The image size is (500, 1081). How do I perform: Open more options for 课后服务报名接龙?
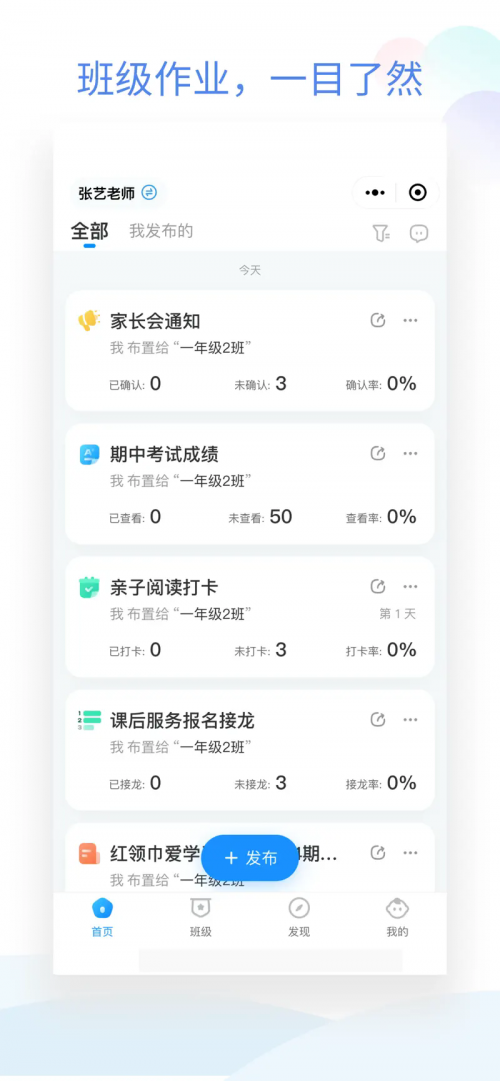click(410, 720)
